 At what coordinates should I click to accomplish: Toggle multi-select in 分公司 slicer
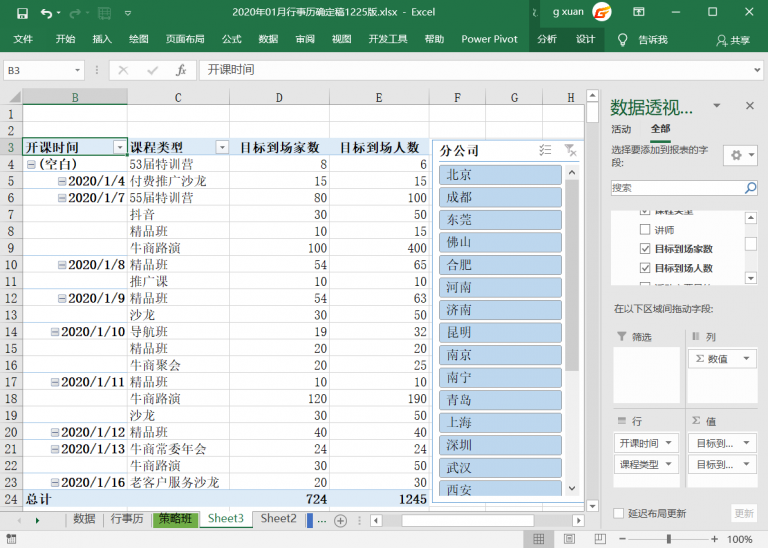(545, 150)
